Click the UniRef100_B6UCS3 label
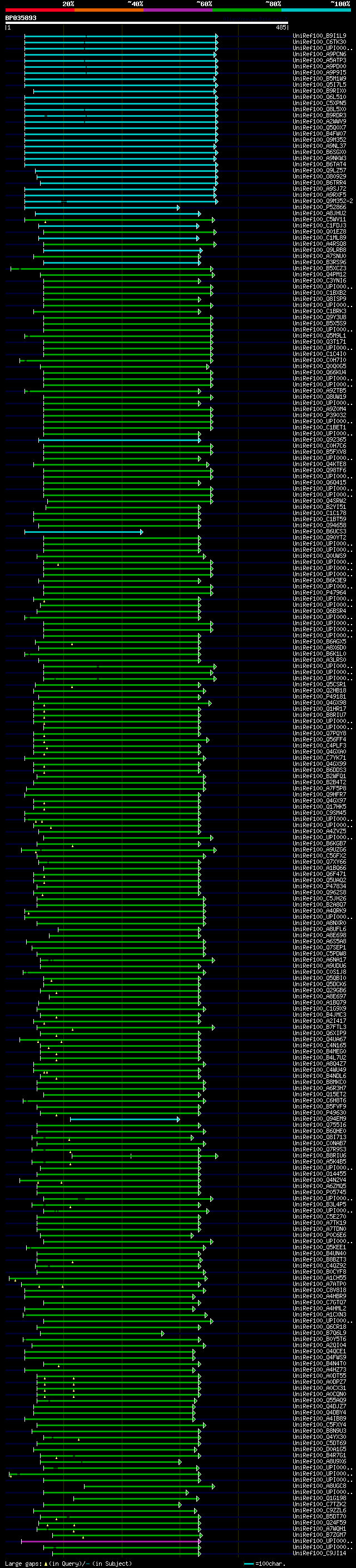Screen dimensions: 356x1568 pyautogui.click(x=319, y=531)
